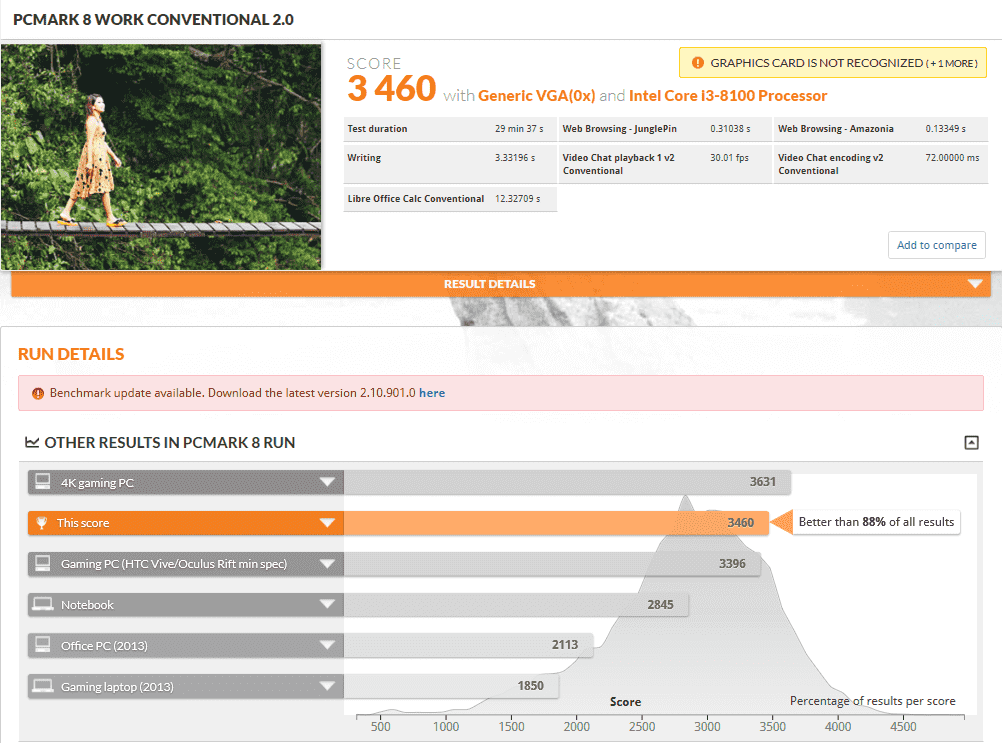Expand the Notebook row dropdown arrow
This screenshot has width=1002, height=743.
[x=327, y=605]
